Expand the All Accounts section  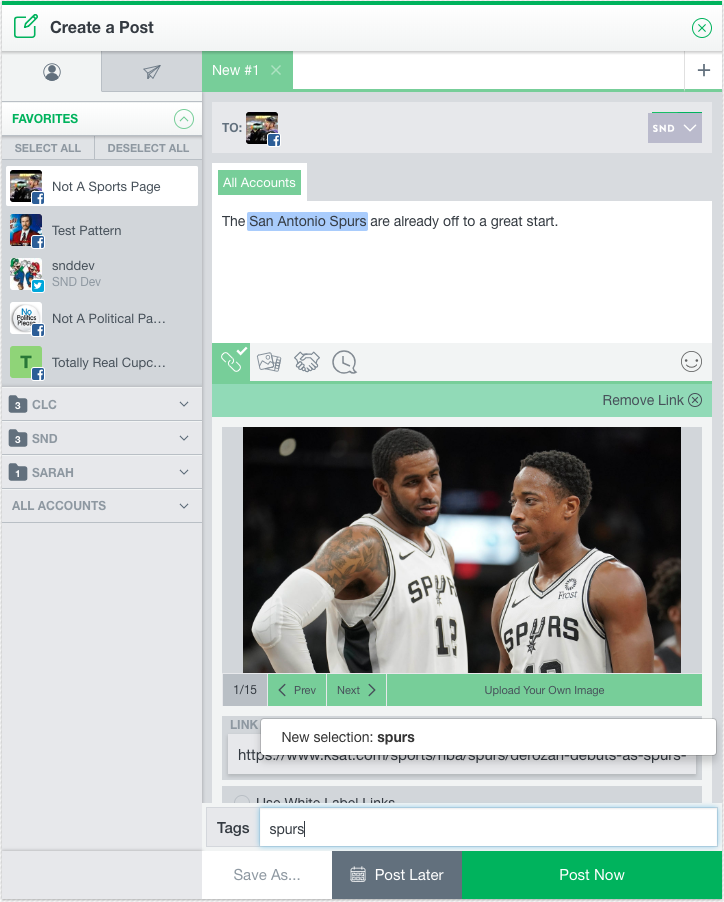click(x=102, y=506)
